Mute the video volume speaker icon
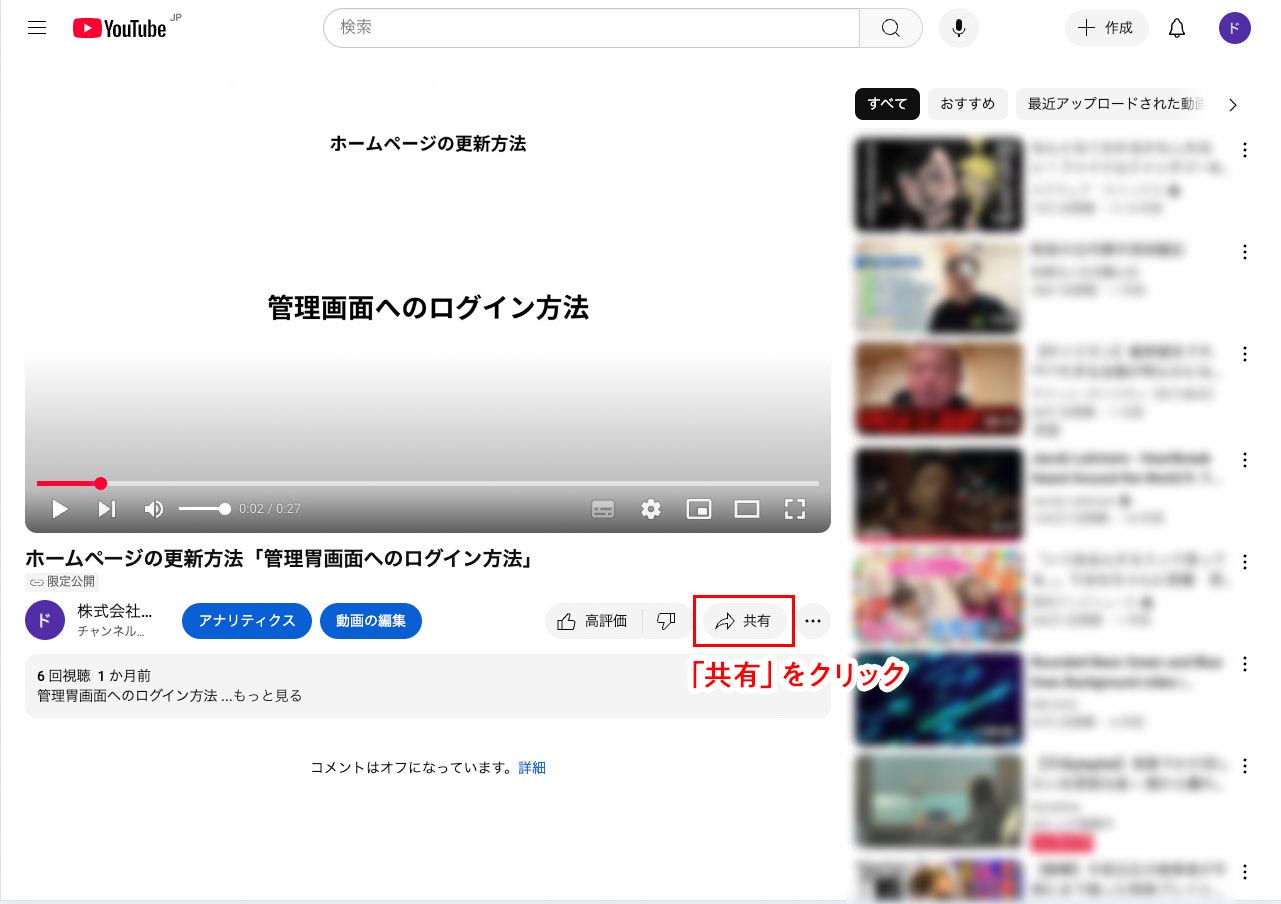Viewport: 1281px width, 904px height. pyautogui.click(x=153, y=509)
